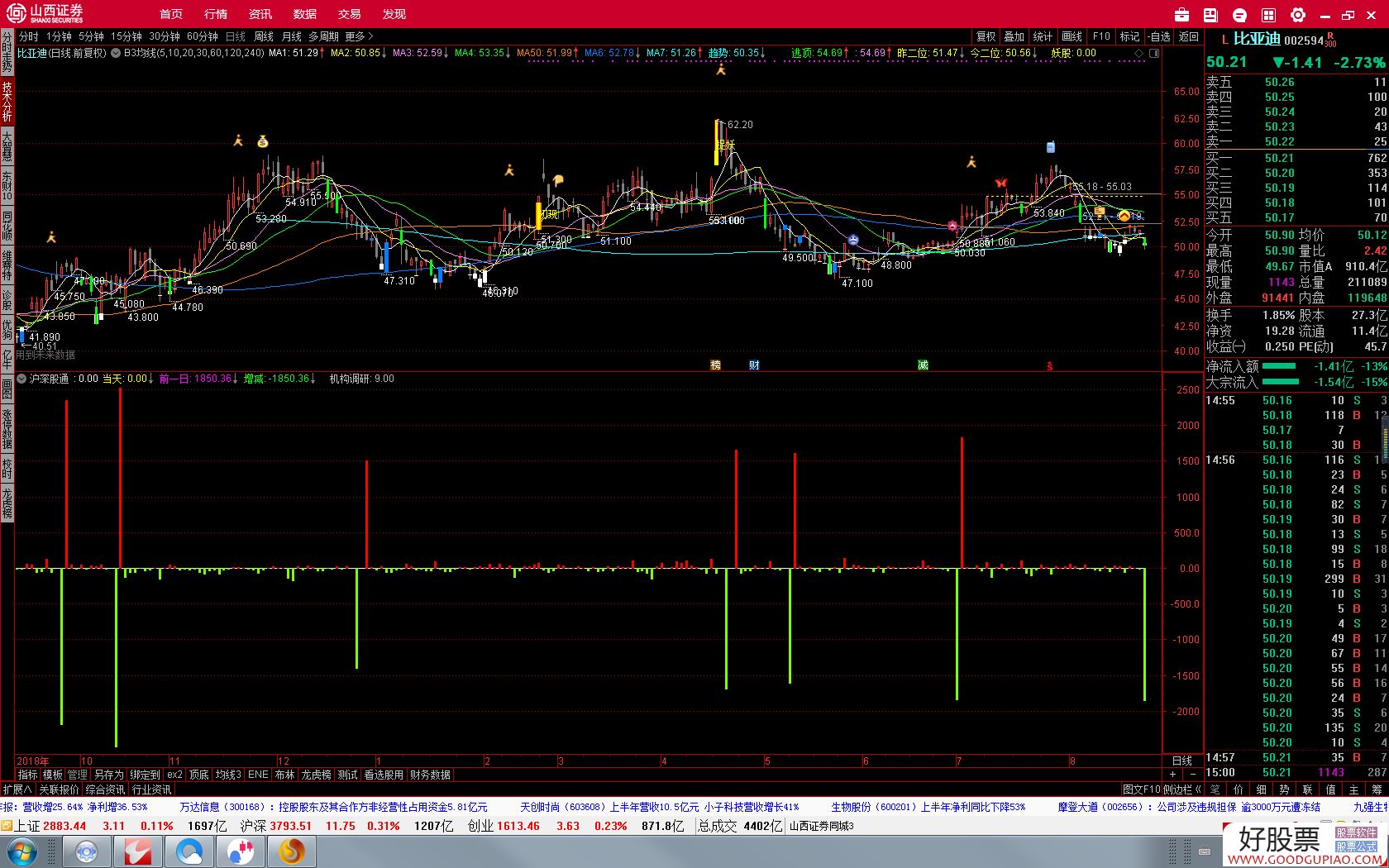Image resolution: width=1389 pixels, height=868 pixels.
Task: Switch to 周线 weekly period
Action: pos(264,36)
